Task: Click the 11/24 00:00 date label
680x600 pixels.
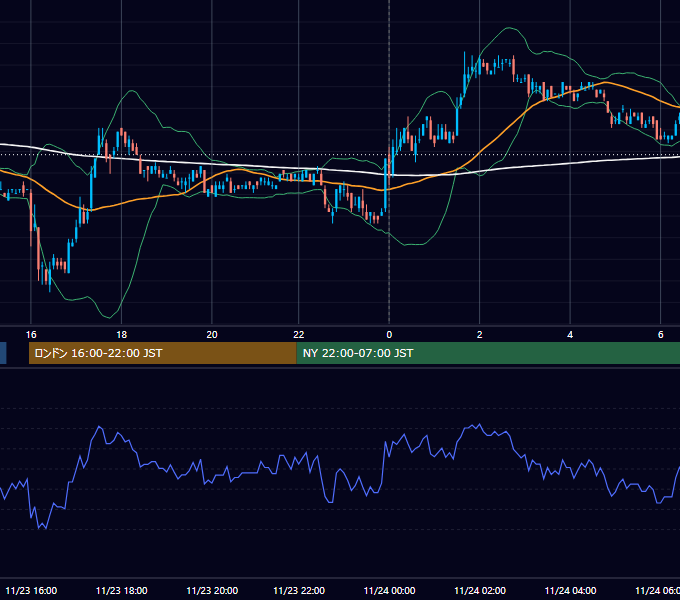Action: (x=389, y=590)
